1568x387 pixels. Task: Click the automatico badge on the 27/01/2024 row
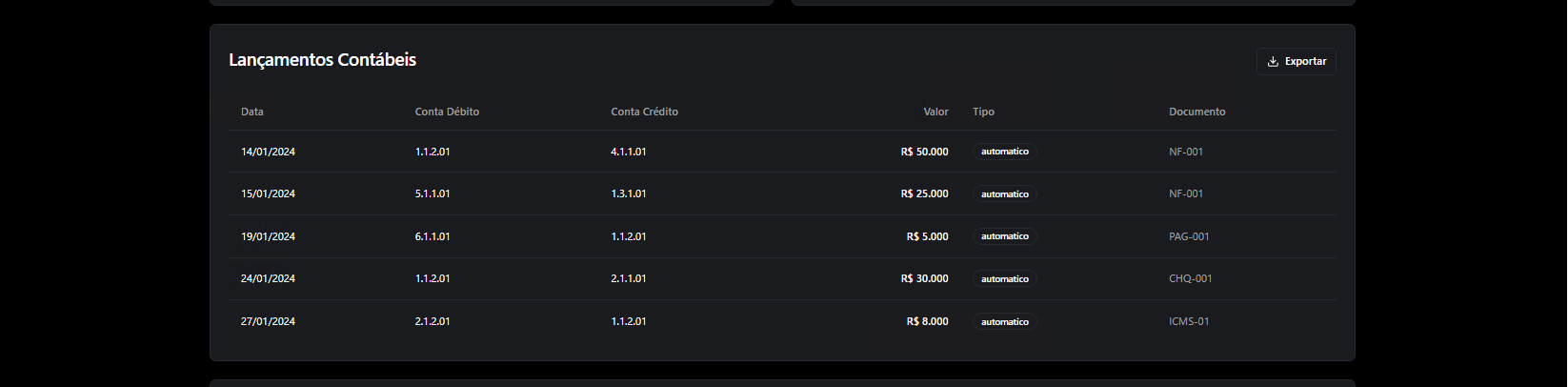pos(1005,322)
